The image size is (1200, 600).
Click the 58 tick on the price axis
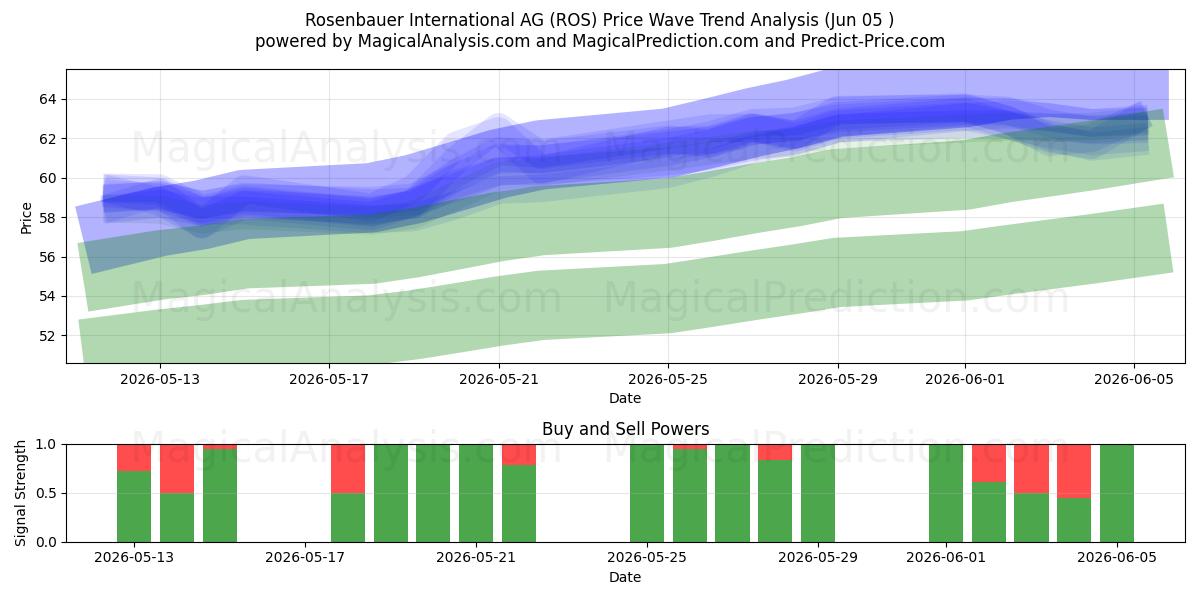click(x=50, y=217)
